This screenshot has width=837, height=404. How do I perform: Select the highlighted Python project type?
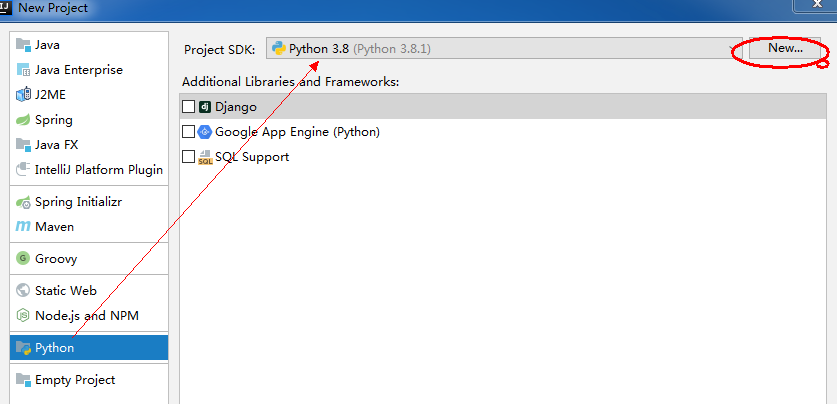point(89,348)
